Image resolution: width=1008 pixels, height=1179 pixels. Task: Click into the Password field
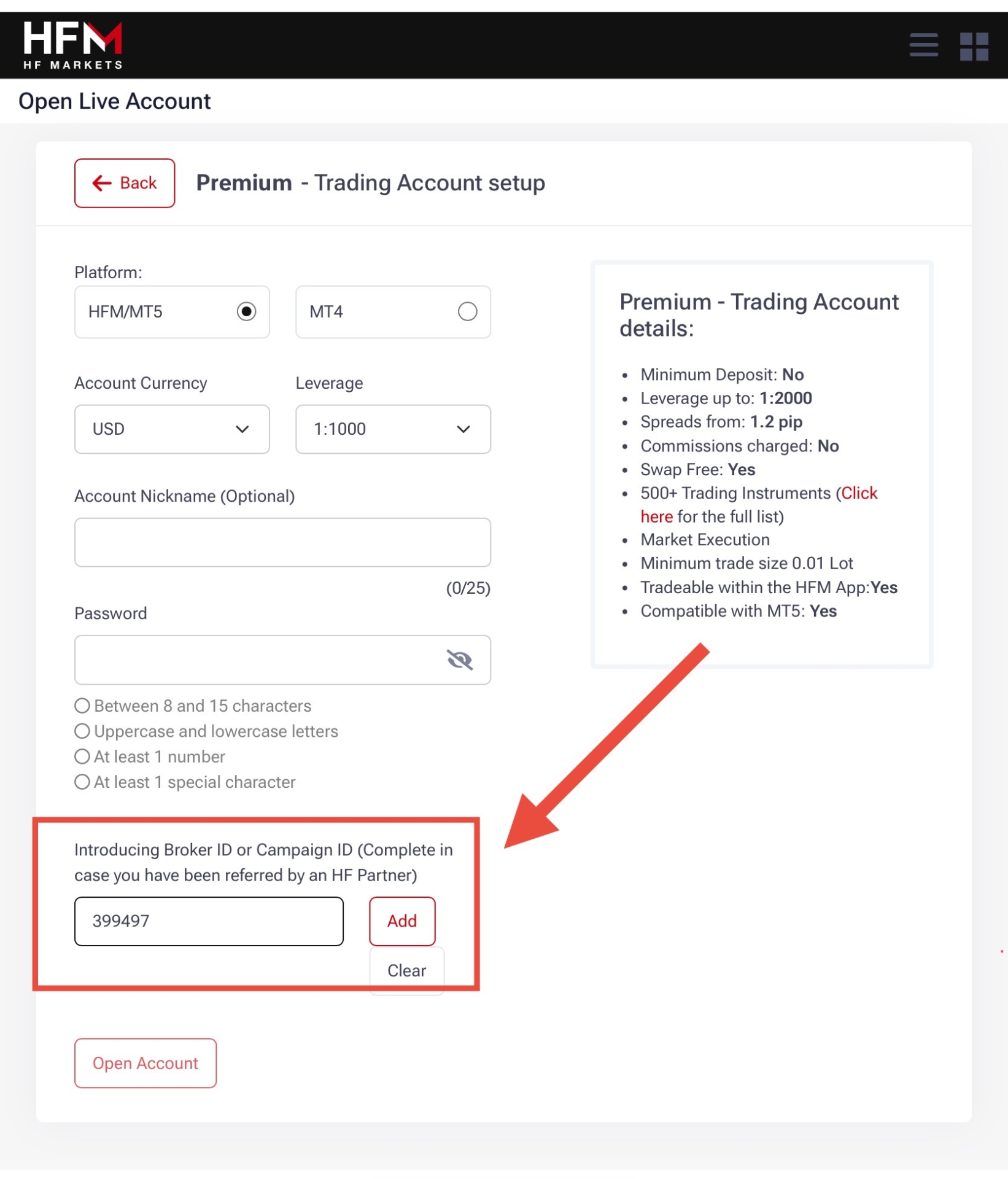(x=258, y=660)
